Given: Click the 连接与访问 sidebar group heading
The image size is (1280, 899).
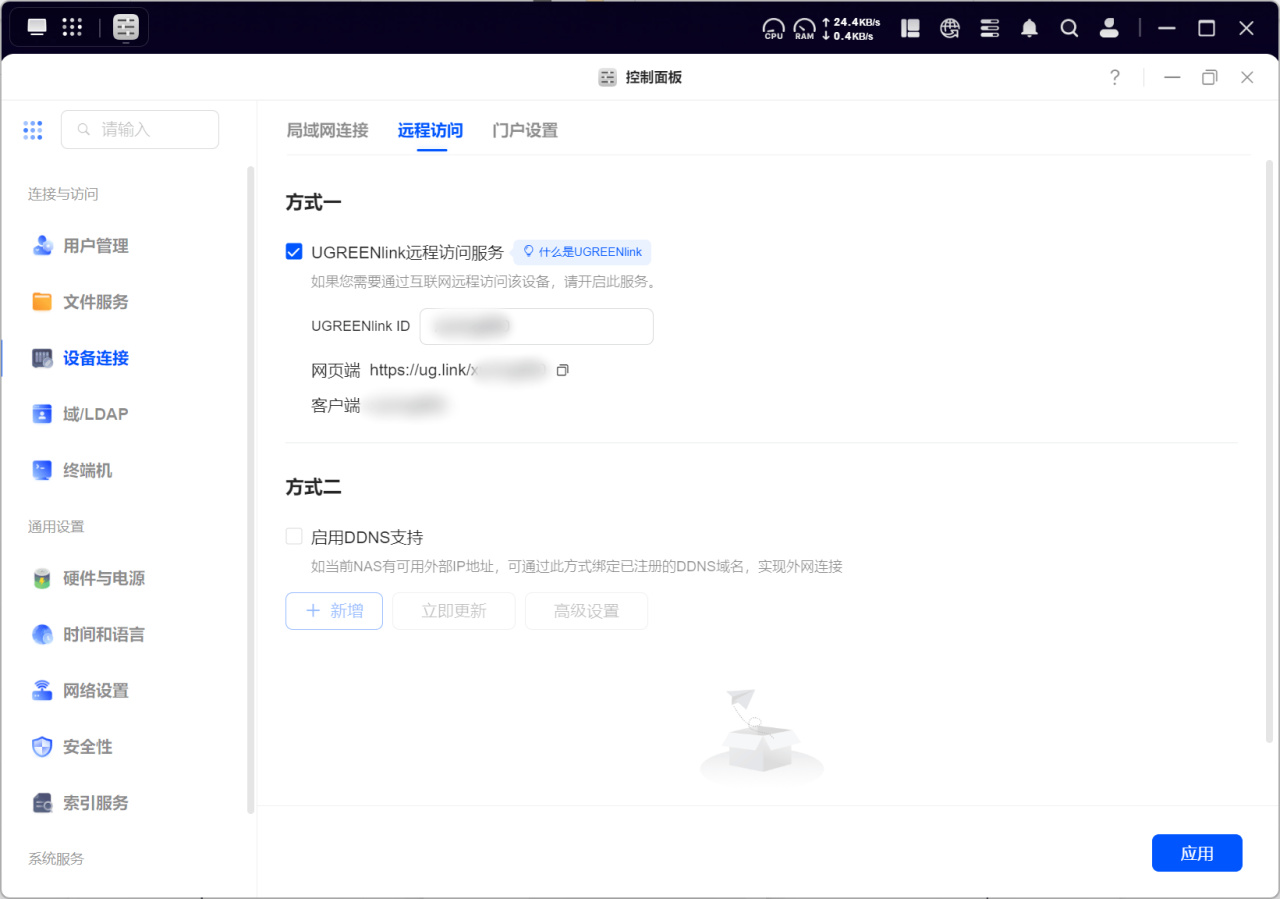Looking at the screenshot, I should coord(63,194).
